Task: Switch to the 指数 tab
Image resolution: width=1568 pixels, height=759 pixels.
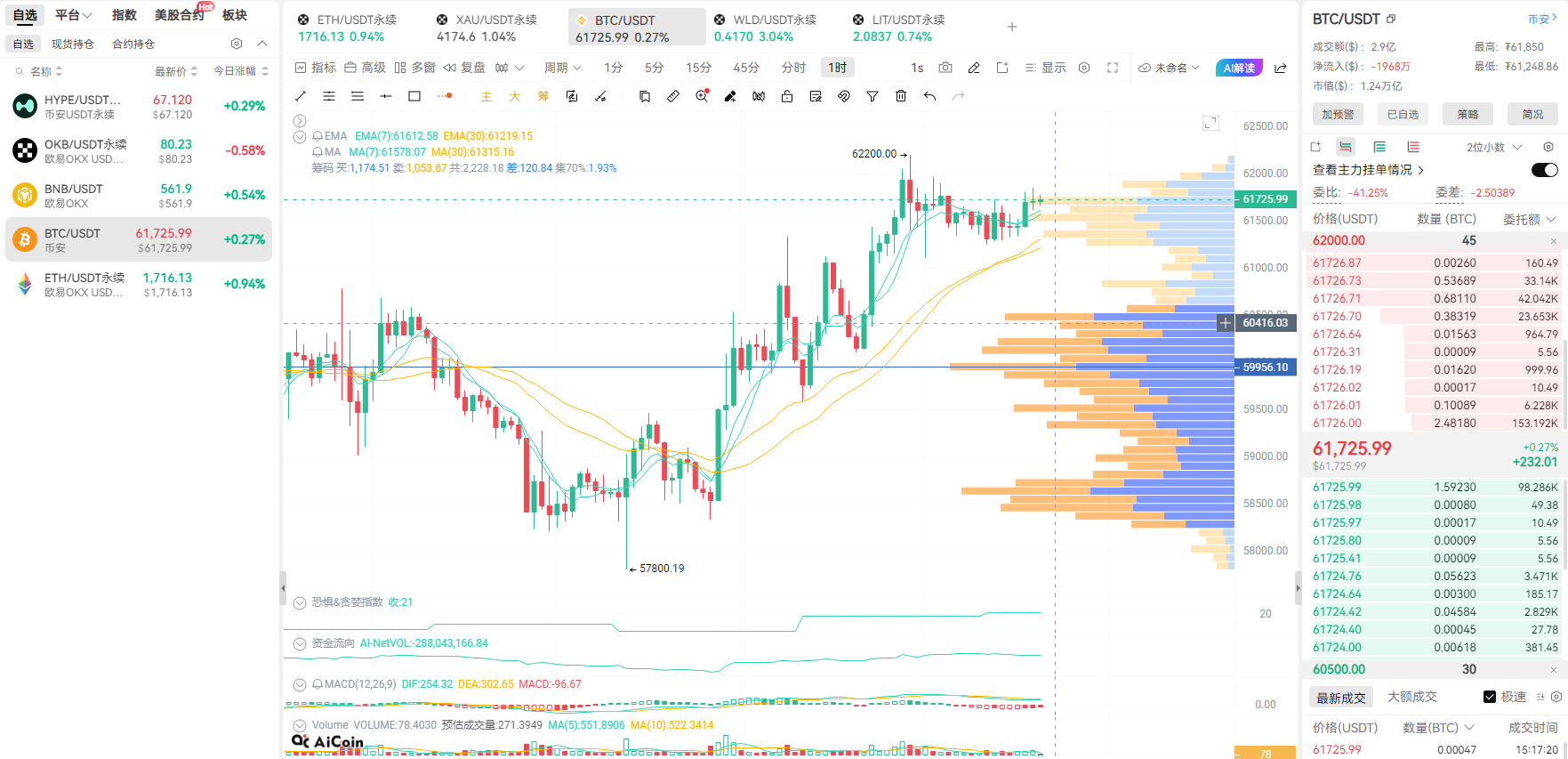Action: point(125,15)
